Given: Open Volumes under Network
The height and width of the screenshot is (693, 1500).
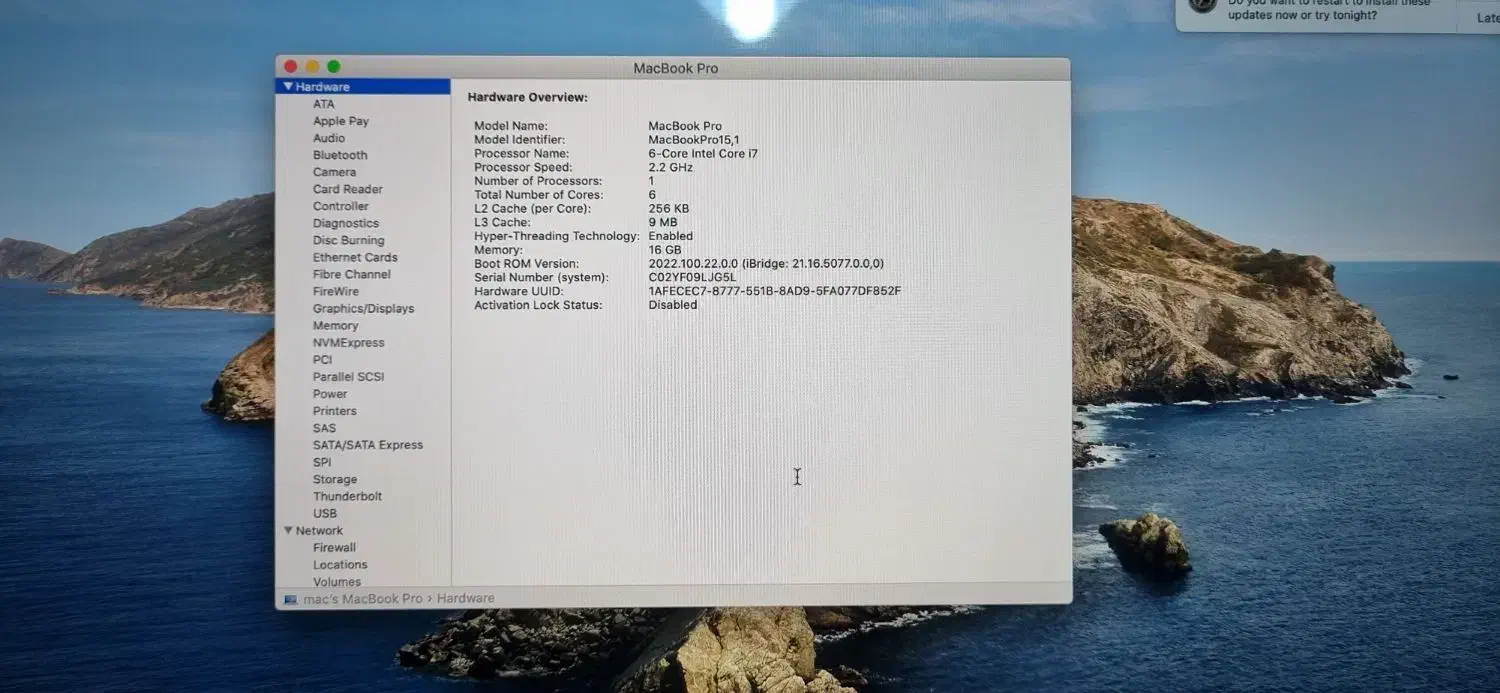Looking at the screenshot, I should pyautogui.click(x=337, y=582).
